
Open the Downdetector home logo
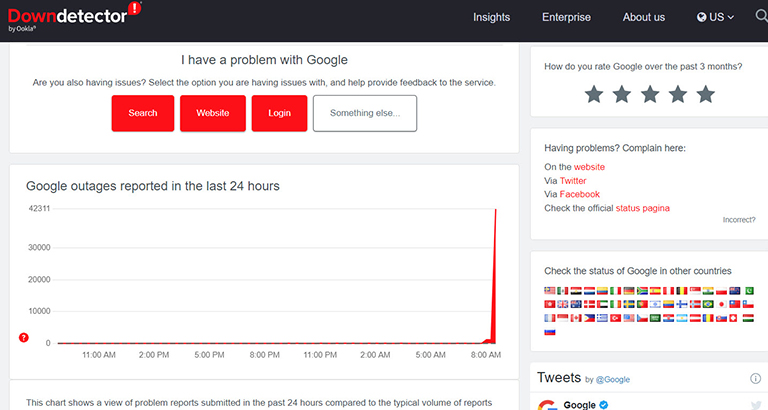coord(74,16)
